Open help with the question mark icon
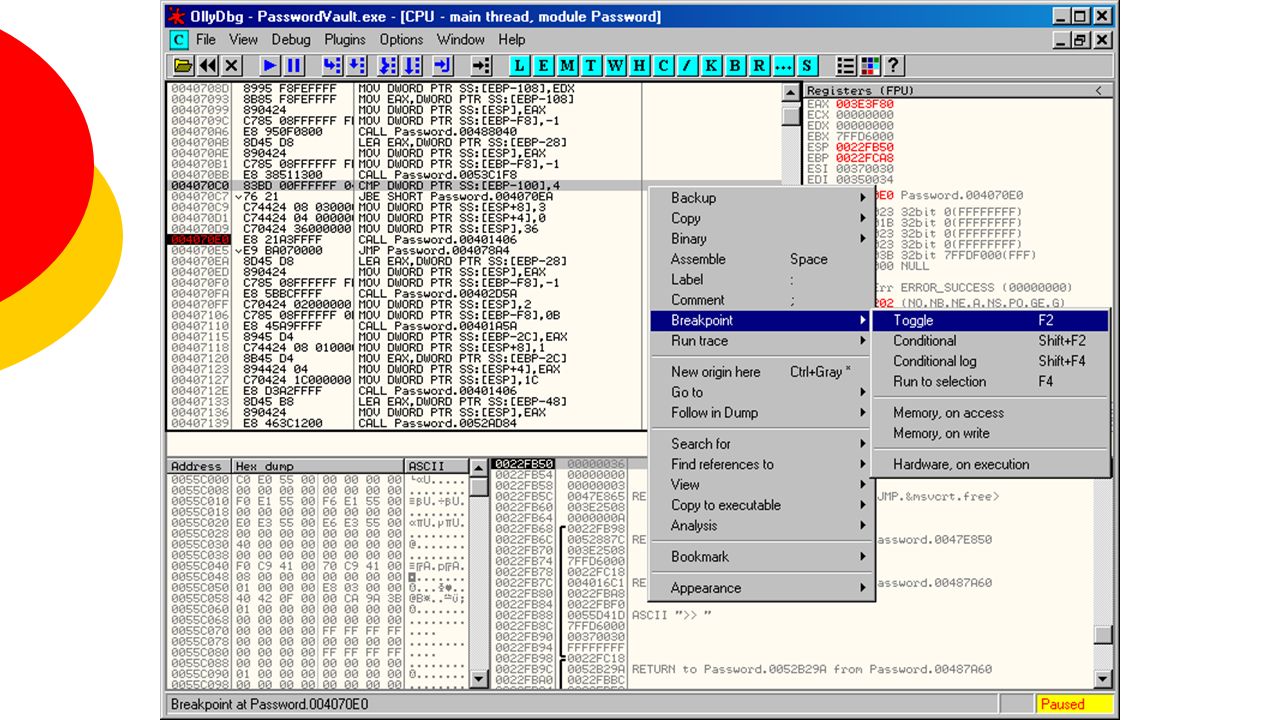 tap(893, 65)
